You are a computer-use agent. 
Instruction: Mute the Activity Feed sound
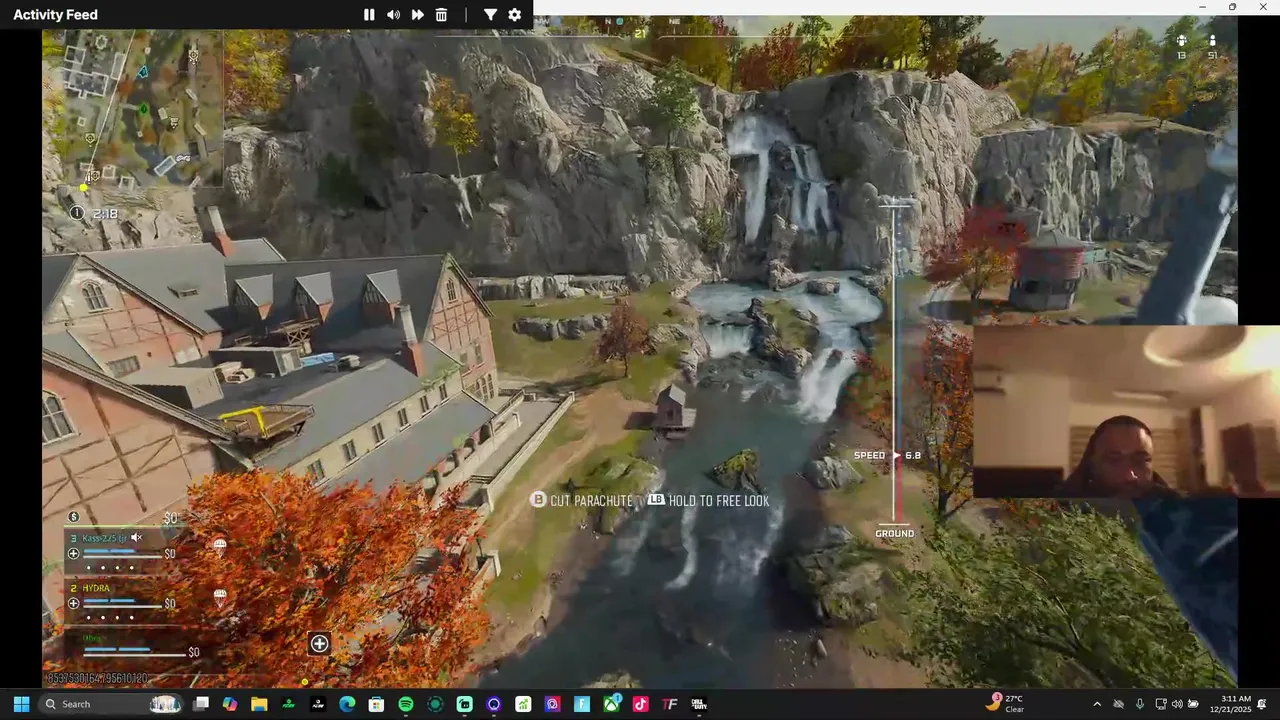[393, 15]
